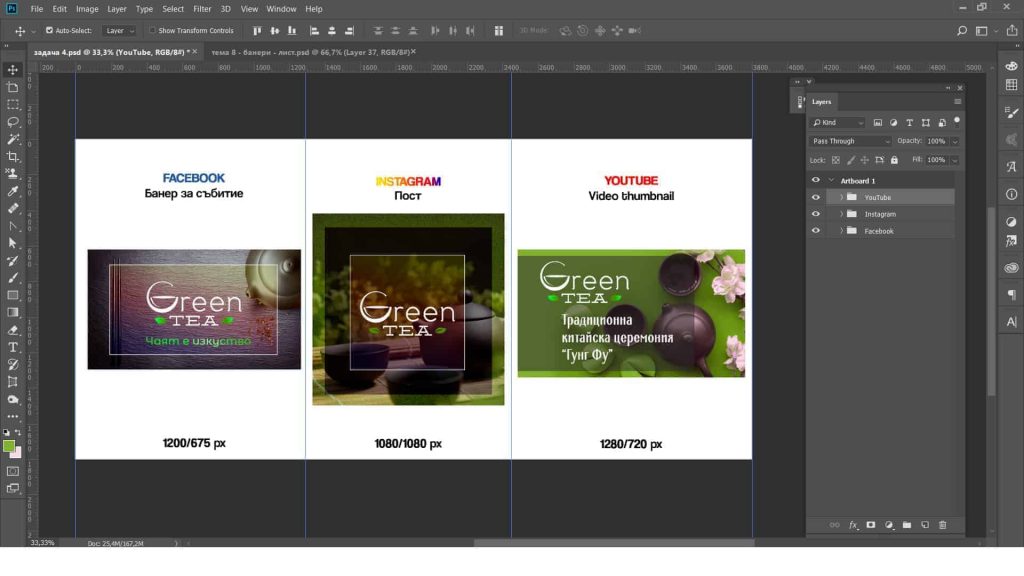The height and width of the screenshot is (576, 1024).
Task: Toggle lock transparent pixels
Action: point(835,160)
